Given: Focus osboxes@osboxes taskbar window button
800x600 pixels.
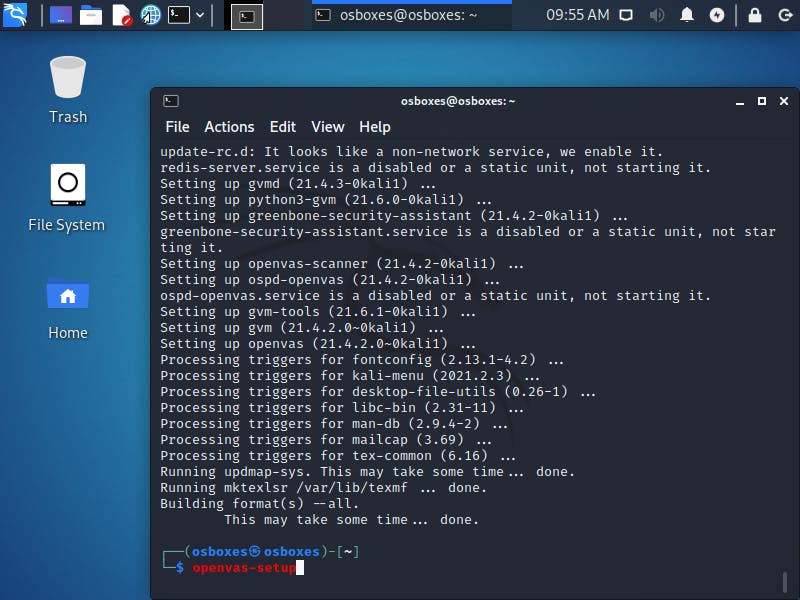Looking at the screenshot, I should pyautogui.click(x=412, y=15).
